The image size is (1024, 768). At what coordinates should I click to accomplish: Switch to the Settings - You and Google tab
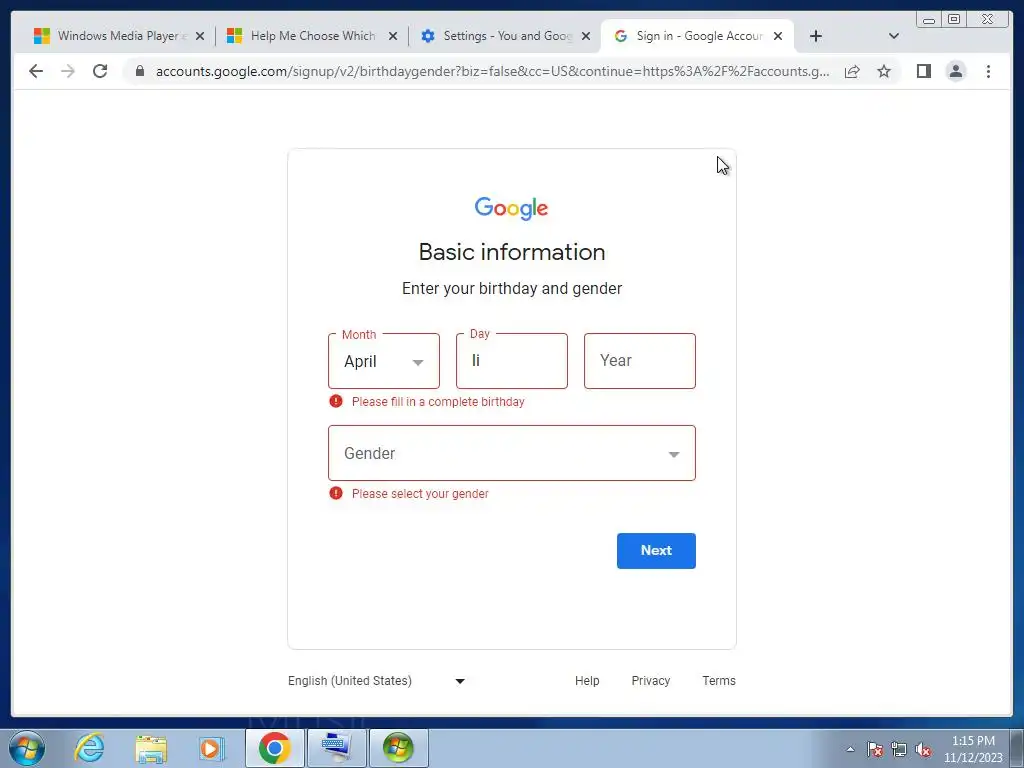(x=505, y=36)
